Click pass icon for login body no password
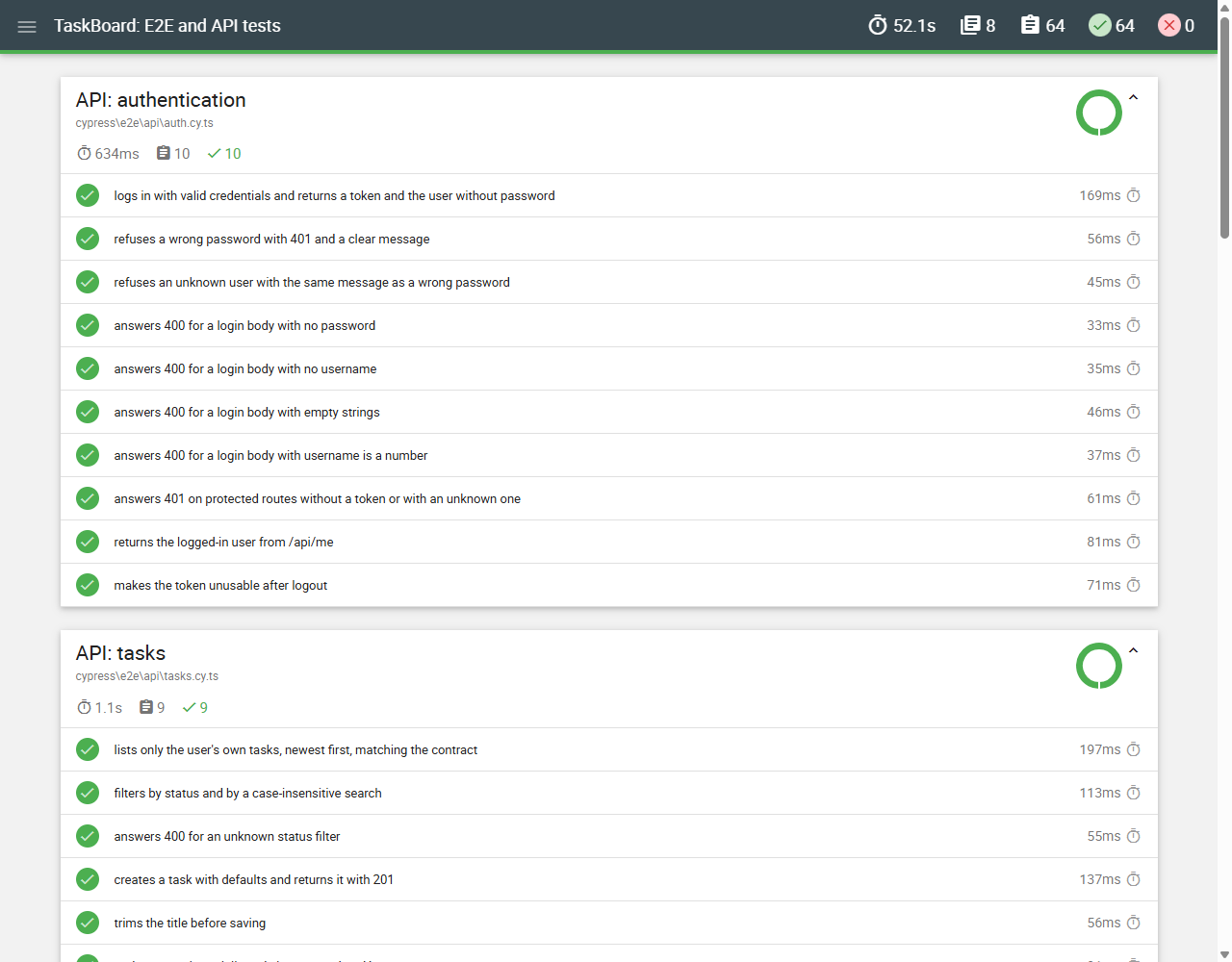 88,325
